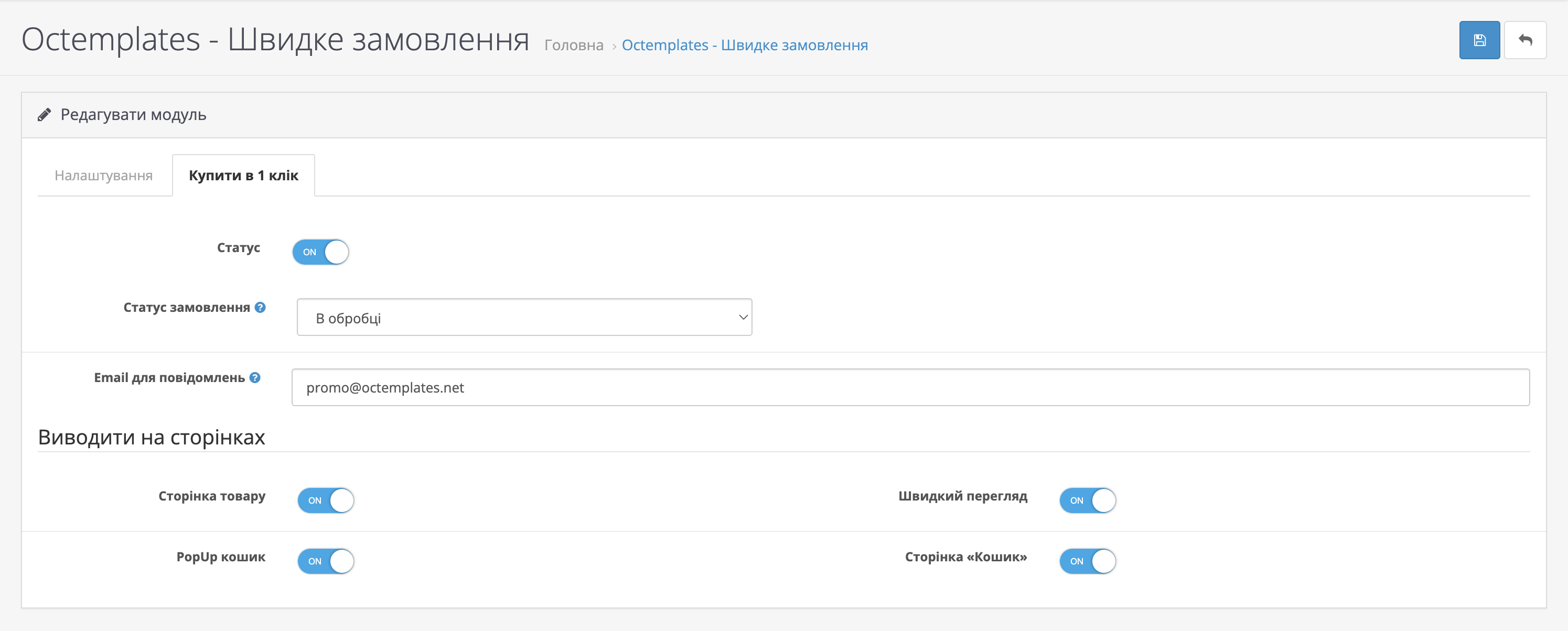The height and width of the screenshot is (631, 1568).
Task: Click the Виводити на сторінках section heading
Action: click(152, 438)
